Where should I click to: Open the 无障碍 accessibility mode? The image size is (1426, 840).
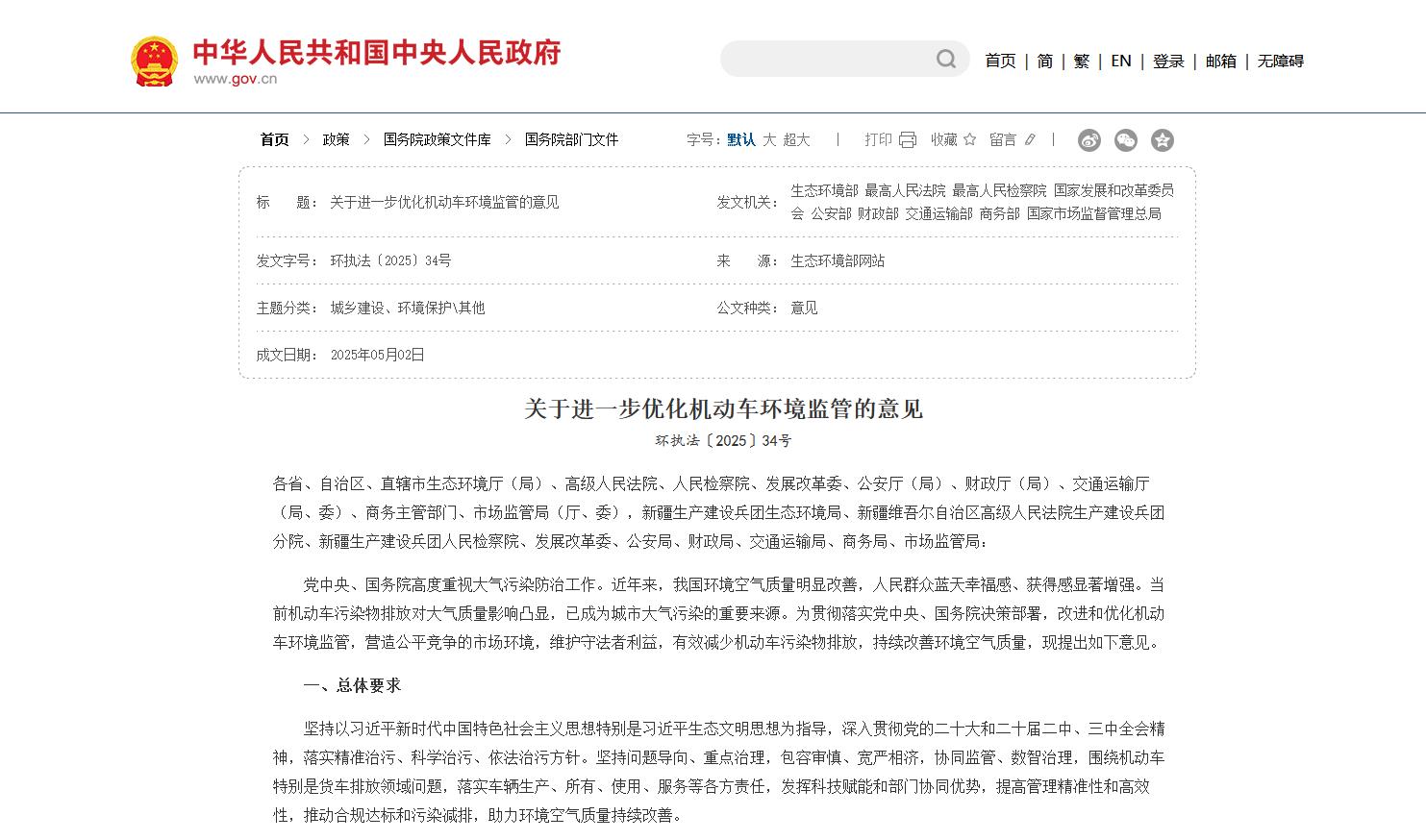point(1280,62)
